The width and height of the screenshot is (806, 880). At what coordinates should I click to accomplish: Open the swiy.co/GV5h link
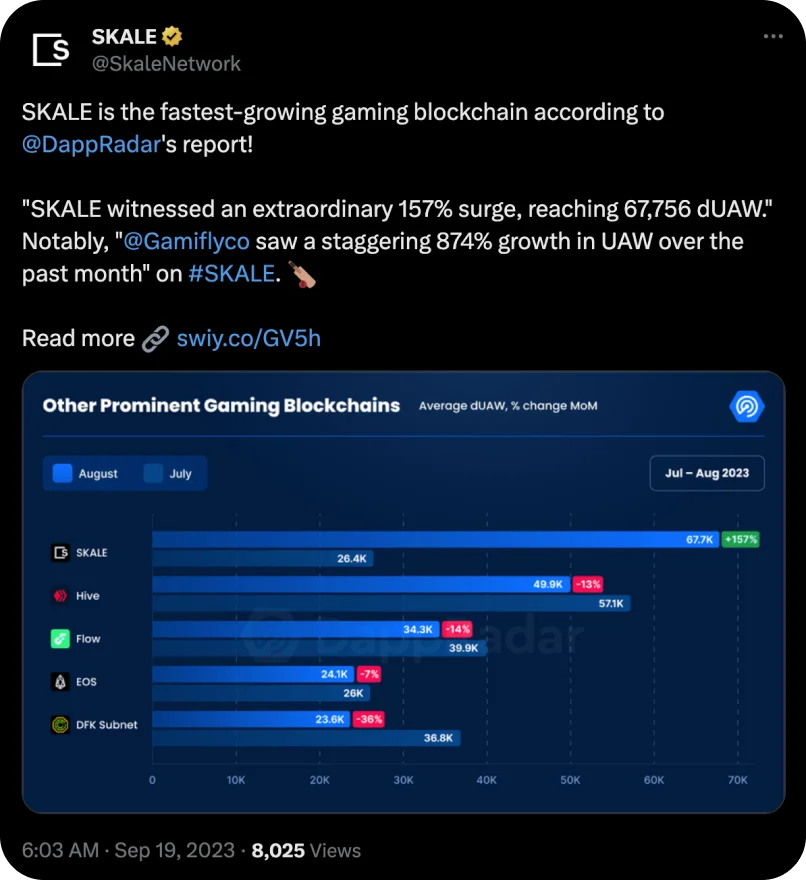tap(249, 339)
